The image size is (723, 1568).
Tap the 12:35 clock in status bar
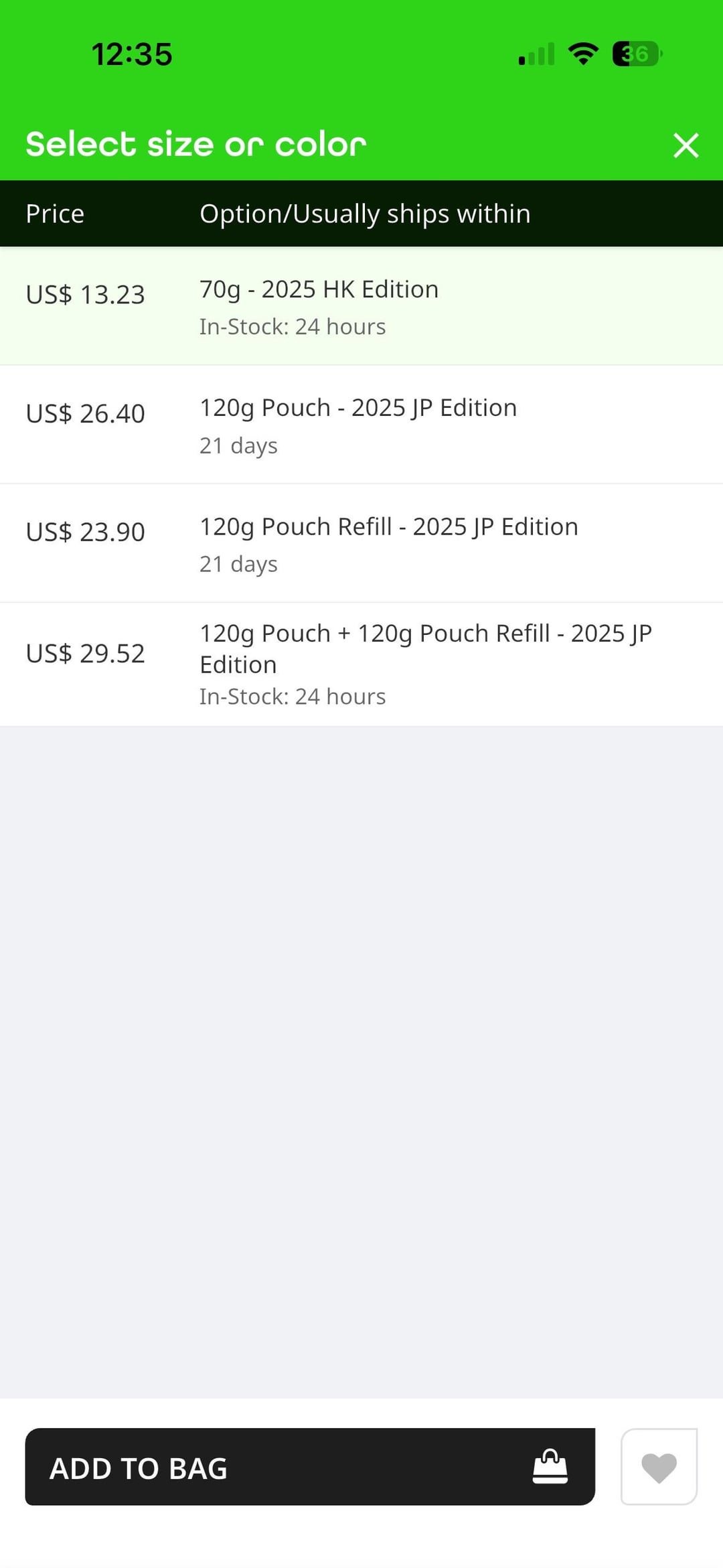pos(132,54)
